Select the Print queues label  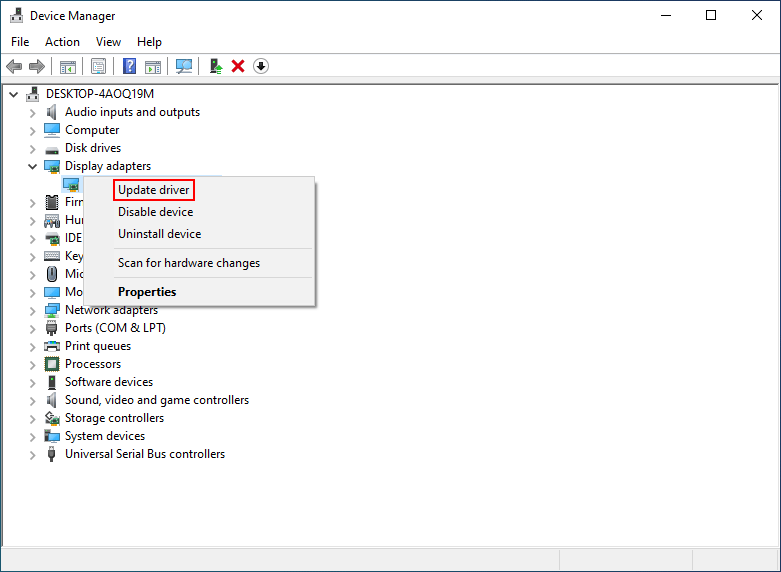pyautogui.click(x=98, y=346)
